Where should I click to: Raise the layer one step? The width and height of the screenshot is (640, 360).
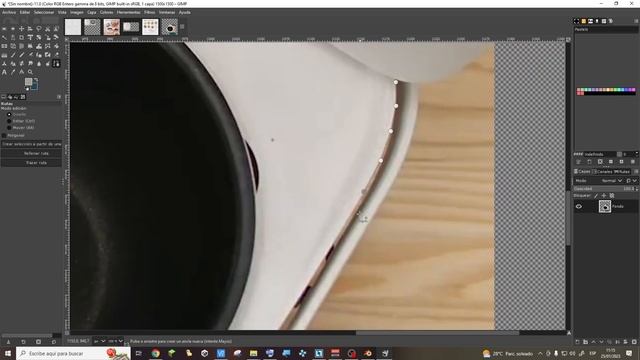coord(593,342)
